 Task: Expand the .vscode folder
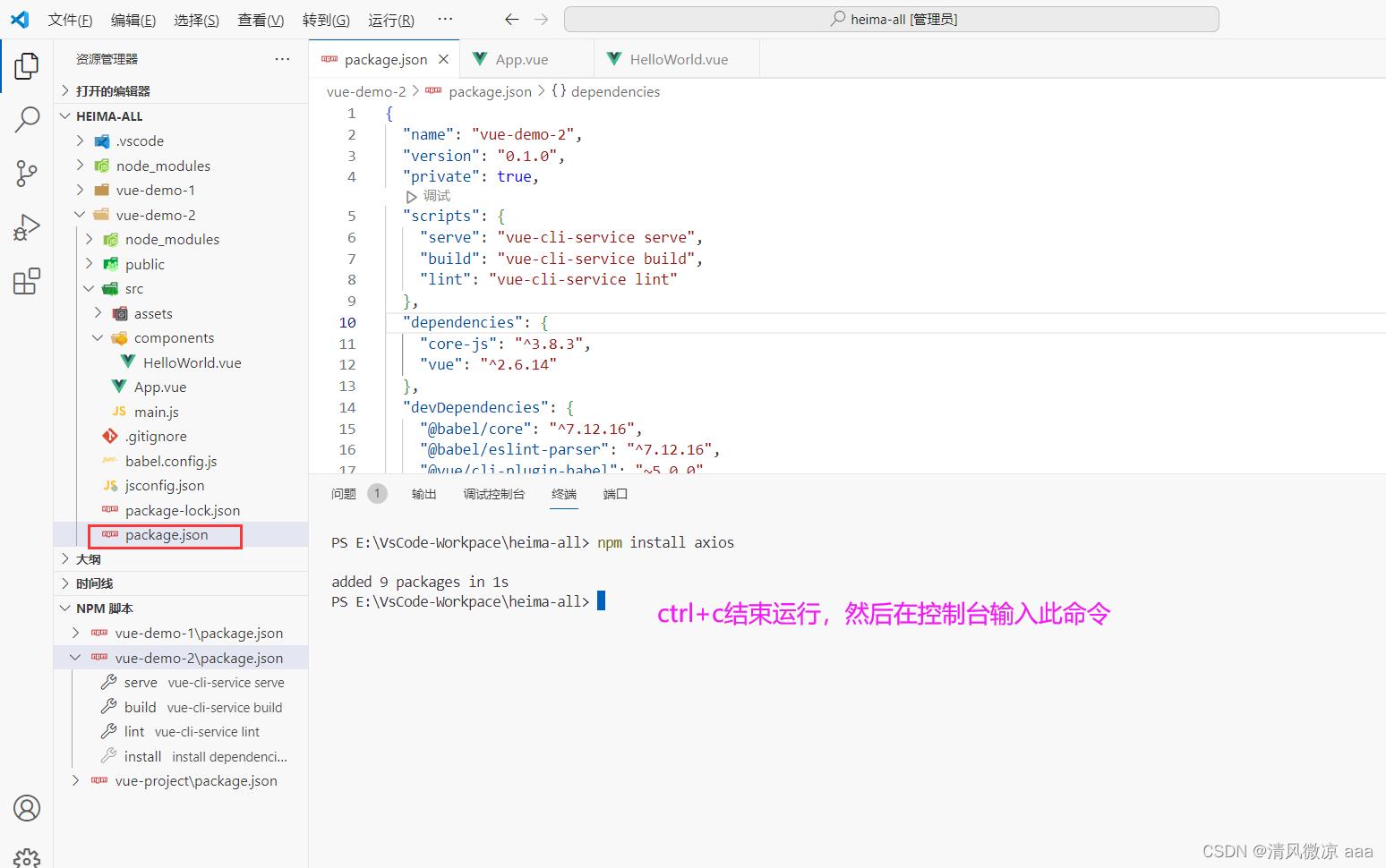[80, 140]
